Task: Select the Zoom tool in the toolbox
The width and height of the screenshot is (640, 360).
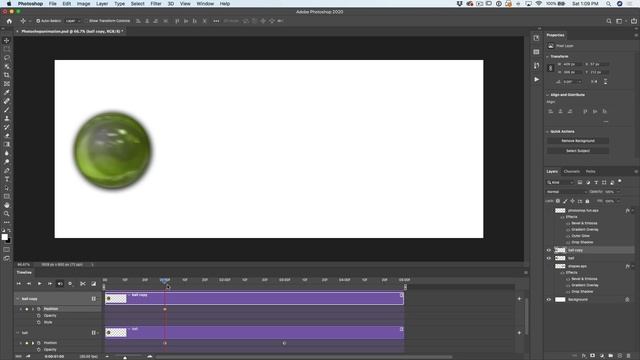Action: pyautogui.click(x=7, y=213)
